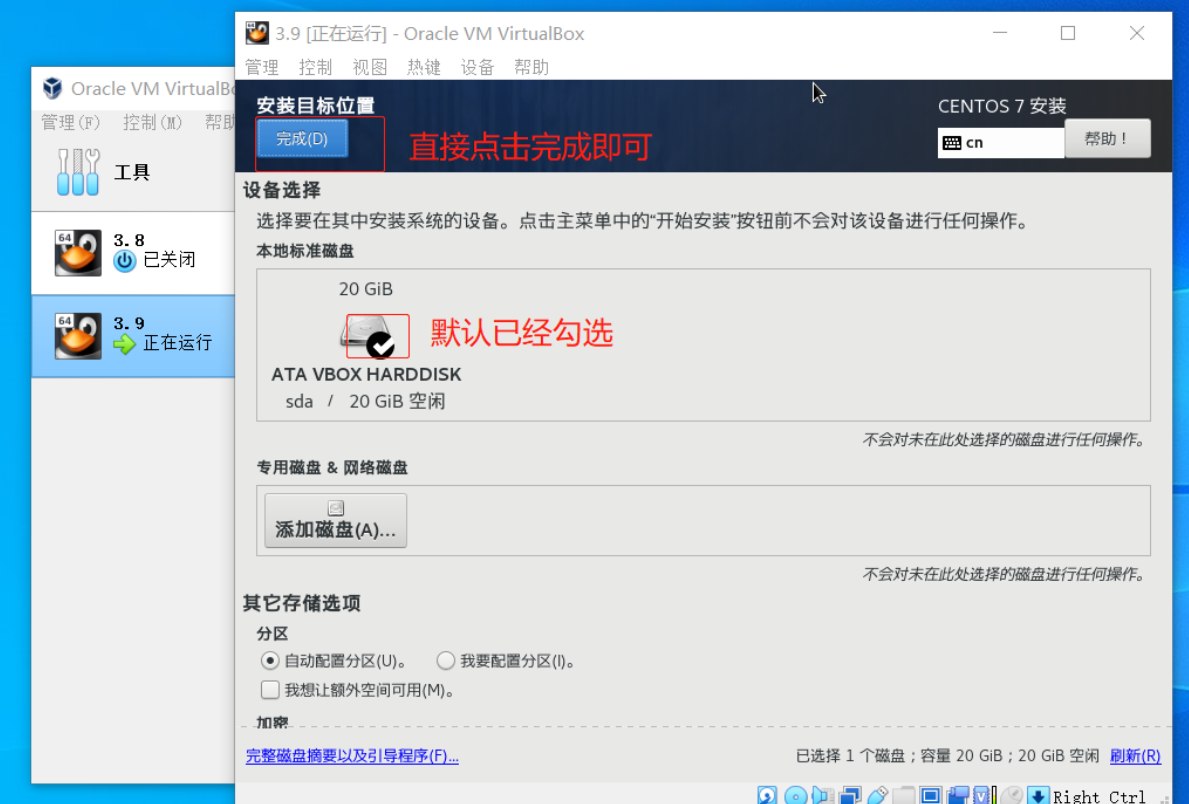This screenshot has width=1189, height=804.
Task: Select the 3.8 已关闭 VM row
Action: tap(133, 253)
